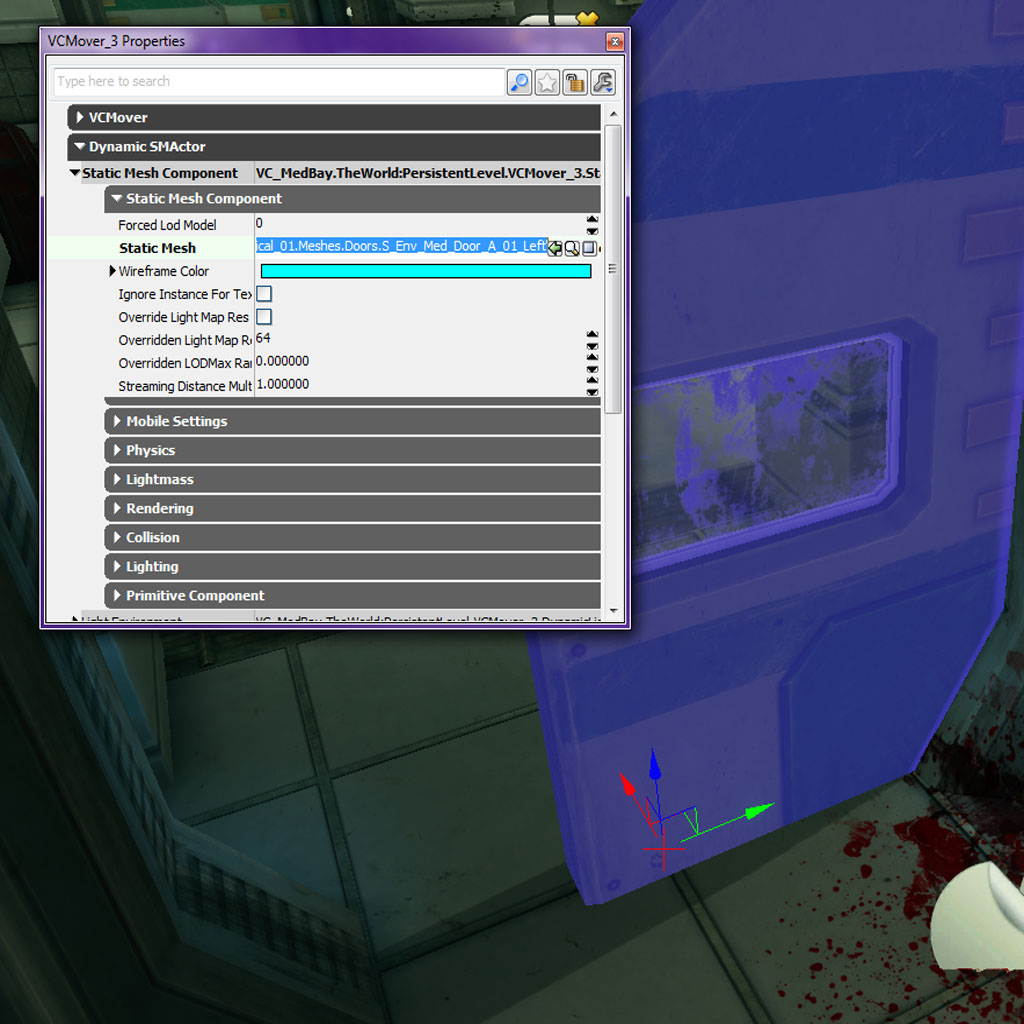
Task: Expand the VCMover category
Action: pos(80,118)
